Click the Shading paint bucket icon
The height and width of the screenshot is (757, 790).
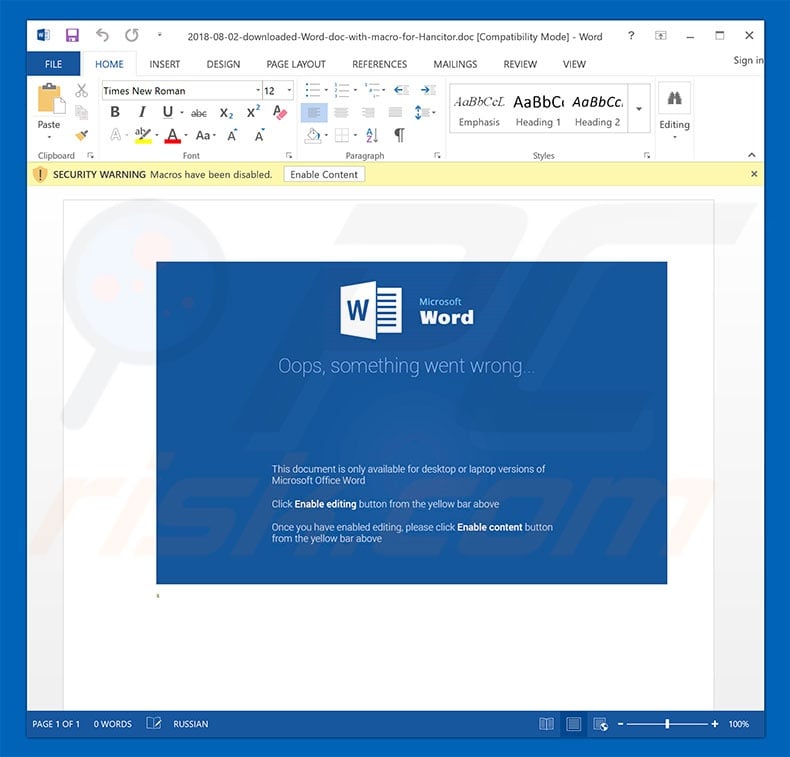click(313, 135)
